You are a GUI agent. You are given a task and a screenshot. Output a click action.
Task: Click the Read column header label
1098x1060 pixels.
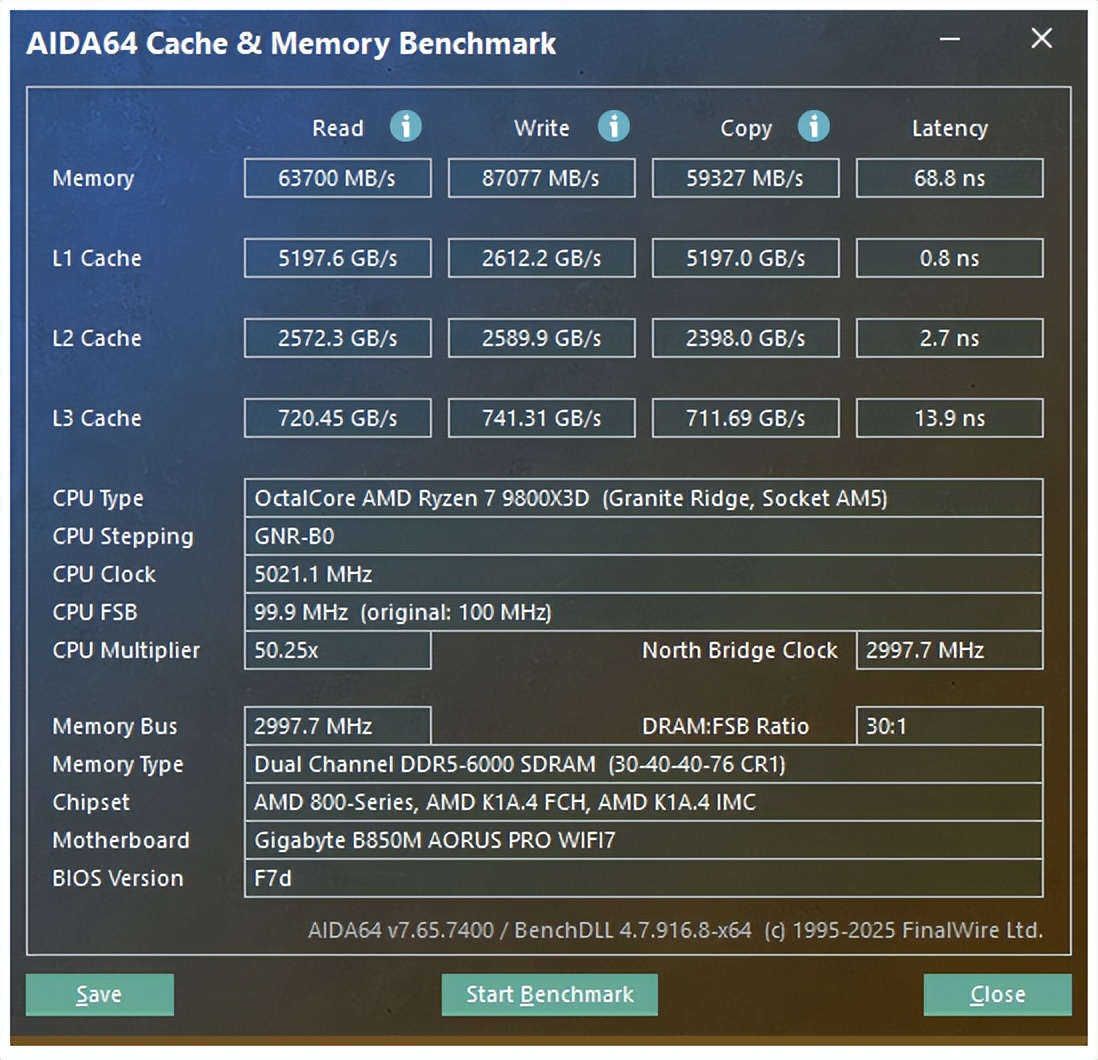[x=338, y=128]
